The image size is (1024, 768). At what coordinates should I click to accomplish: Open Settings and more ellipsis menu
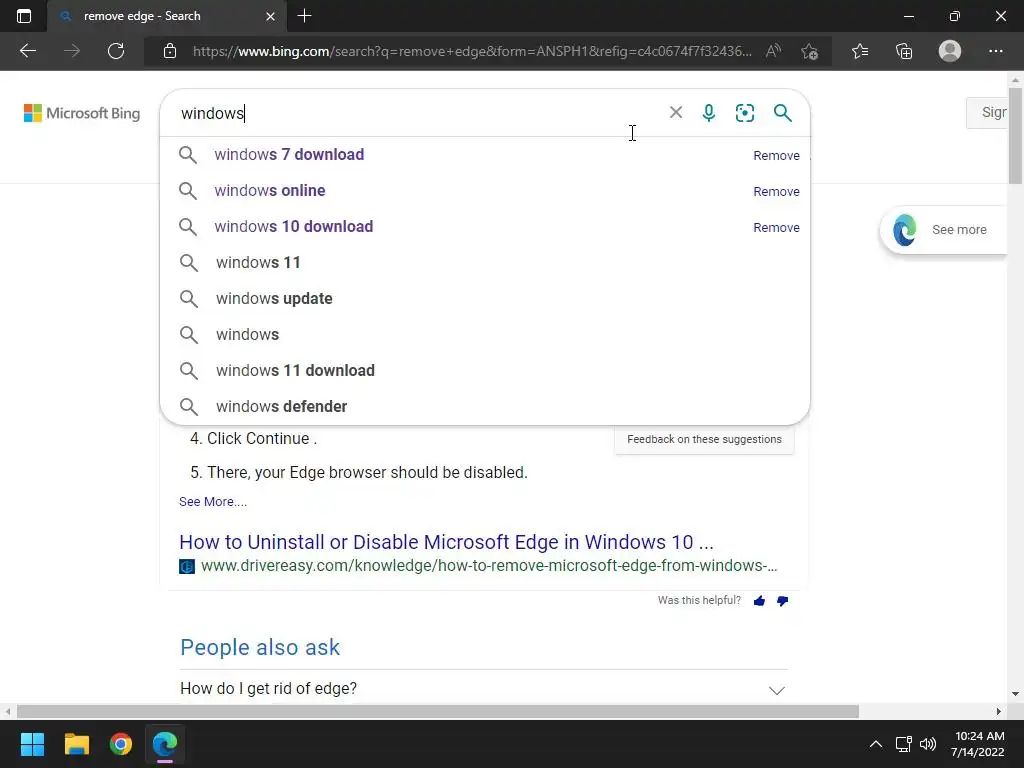click(x=995, y=51)
